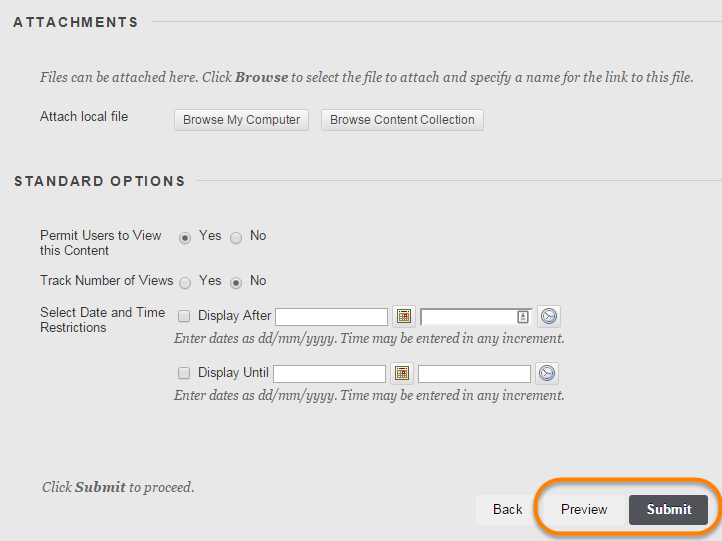Click the Display Until date input field
Screen dimensions: 722x541
(329, 373)
